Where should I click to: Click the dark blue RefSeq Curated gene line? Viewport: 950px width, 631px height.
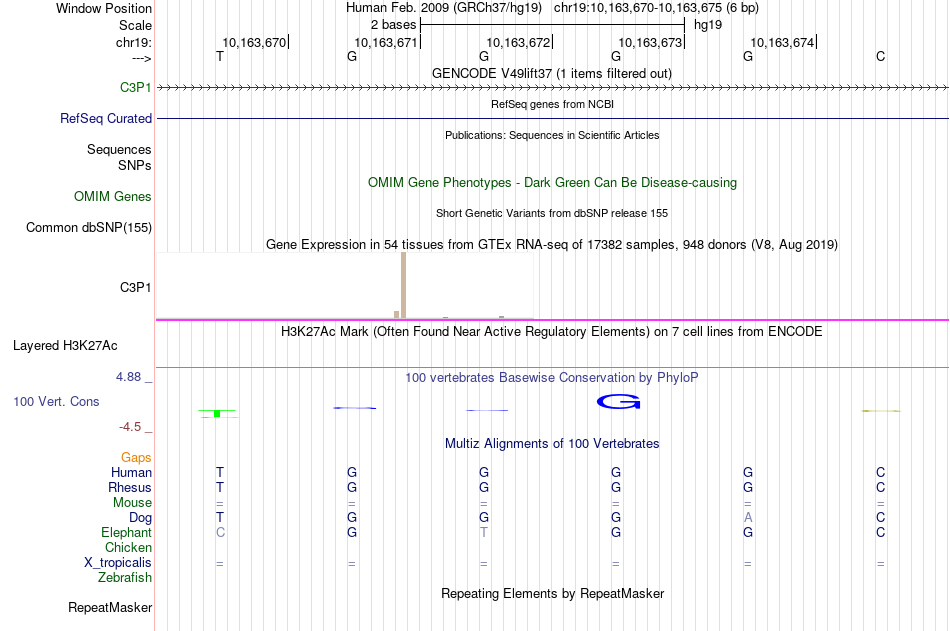click(553, 118)
